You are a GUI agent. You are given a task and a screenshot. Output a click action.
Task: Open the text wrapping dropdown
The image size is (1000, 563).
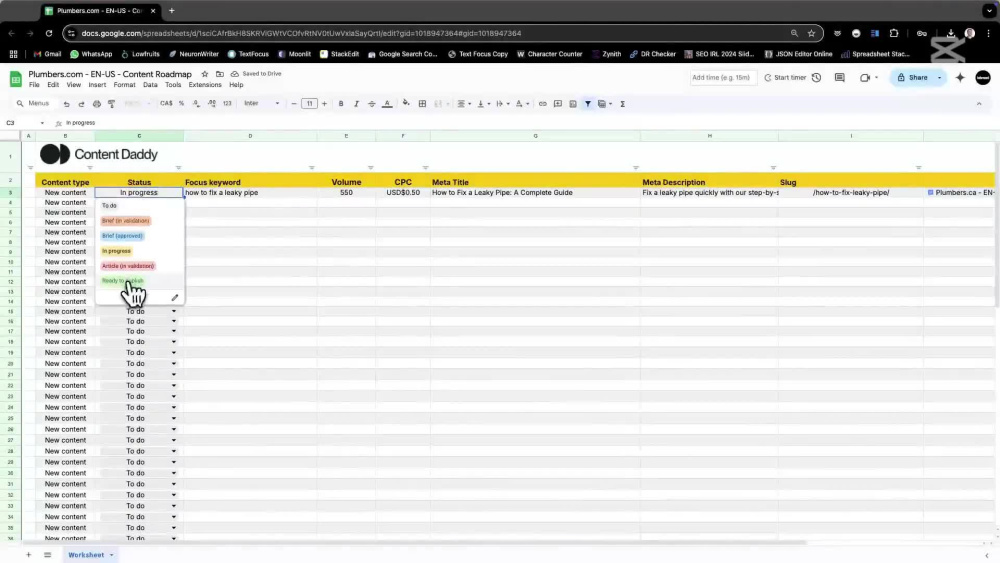pos(503,104)
